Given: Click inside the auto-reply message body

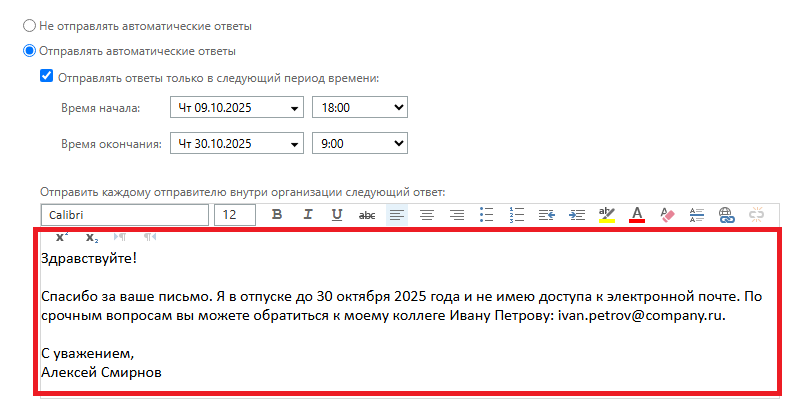Looking at the screenshot, I should [x=400, y=340].
